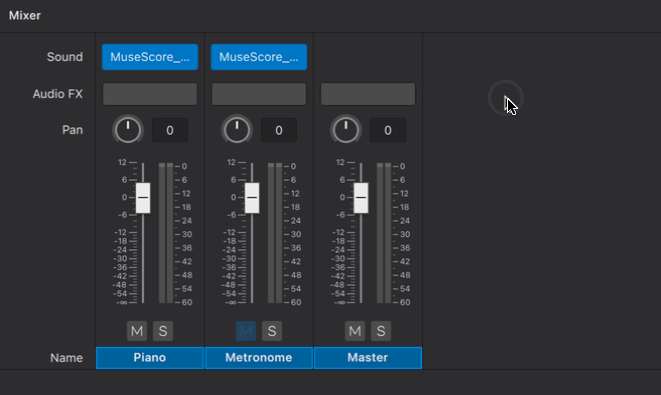Image resolution: width=661 pixels, height=395 pixels.
Task: Mute the Piano channel
Action: click(137, 331)
